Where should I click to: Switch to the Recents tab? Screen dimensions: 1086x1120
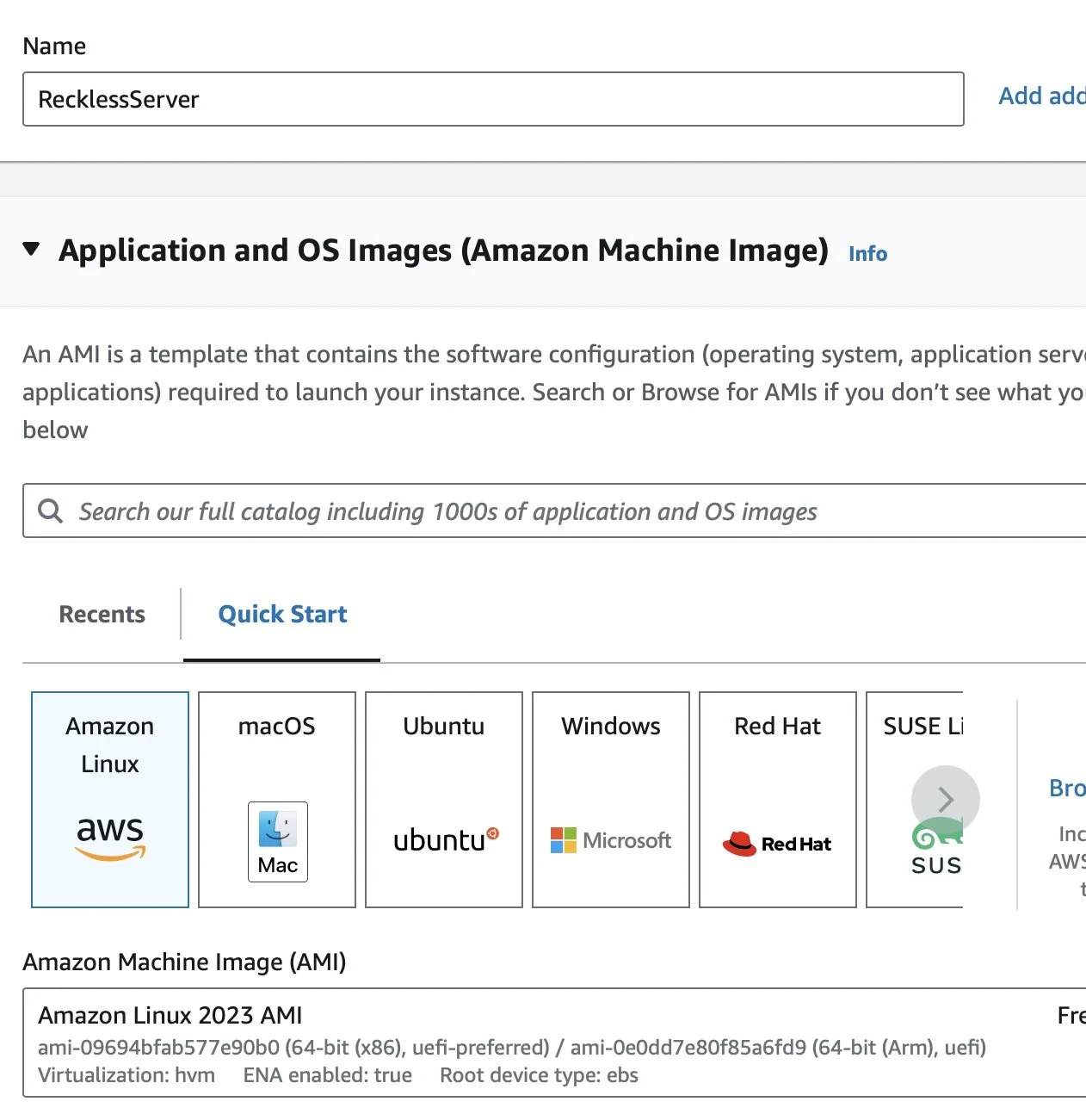pos(102,614)
